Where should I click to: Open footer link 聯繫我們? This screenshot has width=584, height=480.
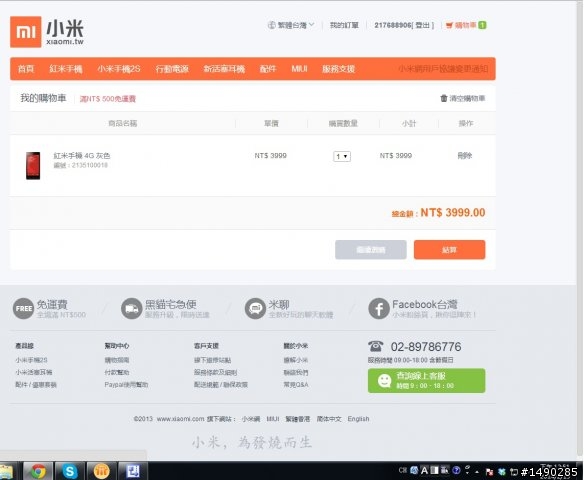296,372
